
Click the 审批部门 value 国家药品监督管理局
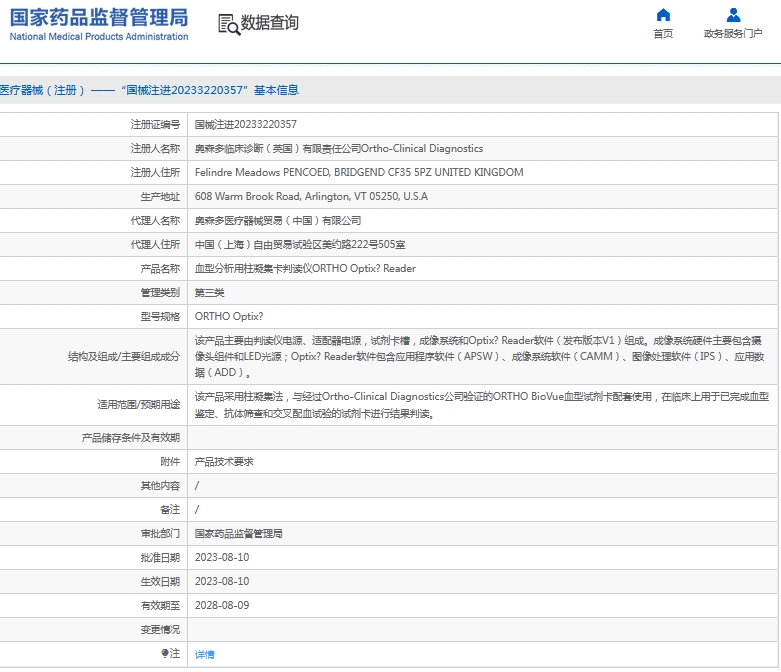point(238,534)
